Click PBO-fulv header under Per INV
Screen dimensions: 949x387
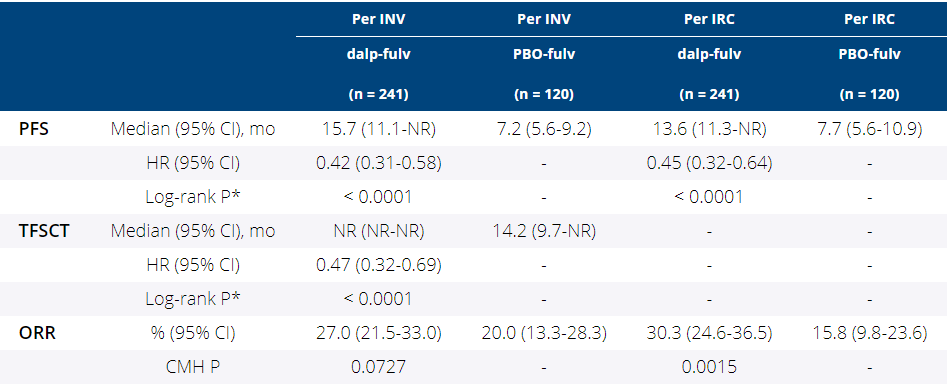tap(544, 54)
